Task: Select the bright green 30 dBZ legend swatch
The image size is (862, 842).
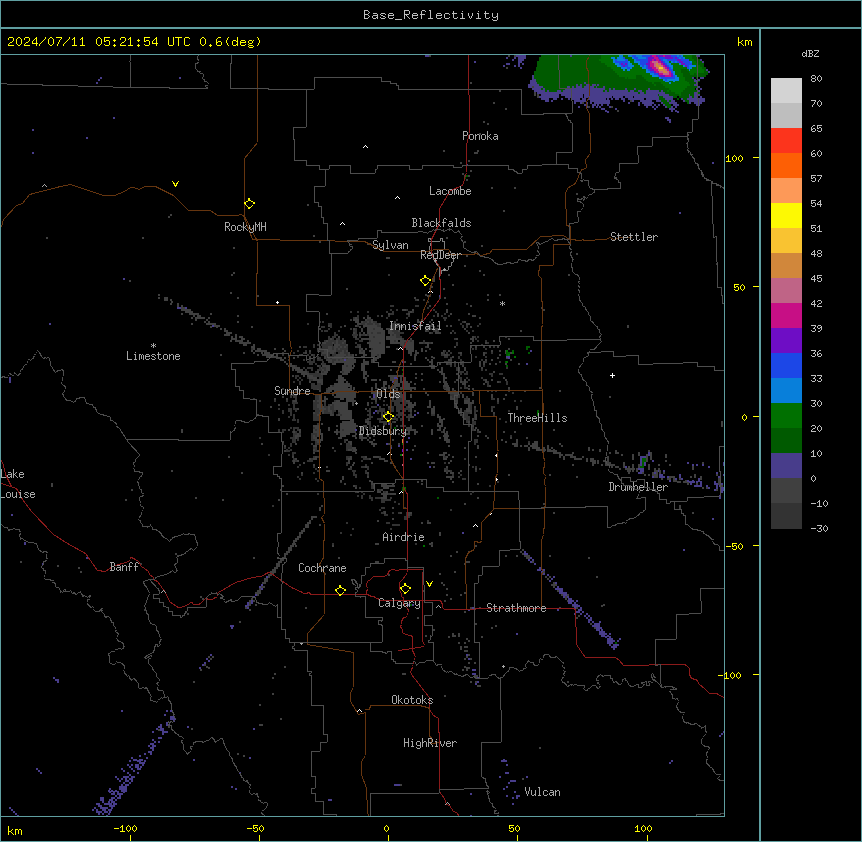Action: coord(786,416)
